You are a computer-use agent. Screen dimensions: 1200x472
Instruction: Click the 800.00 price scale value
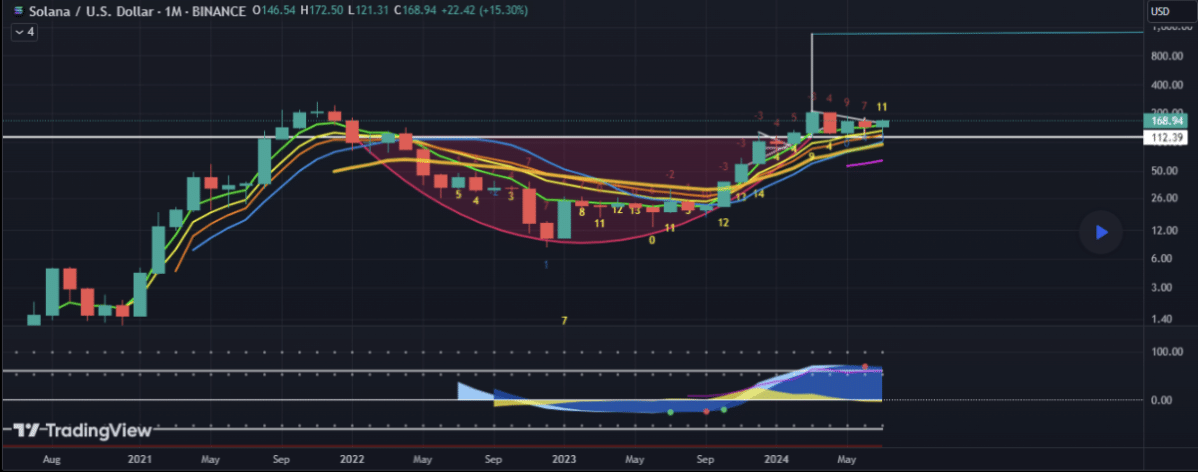tap(1166, 56)
